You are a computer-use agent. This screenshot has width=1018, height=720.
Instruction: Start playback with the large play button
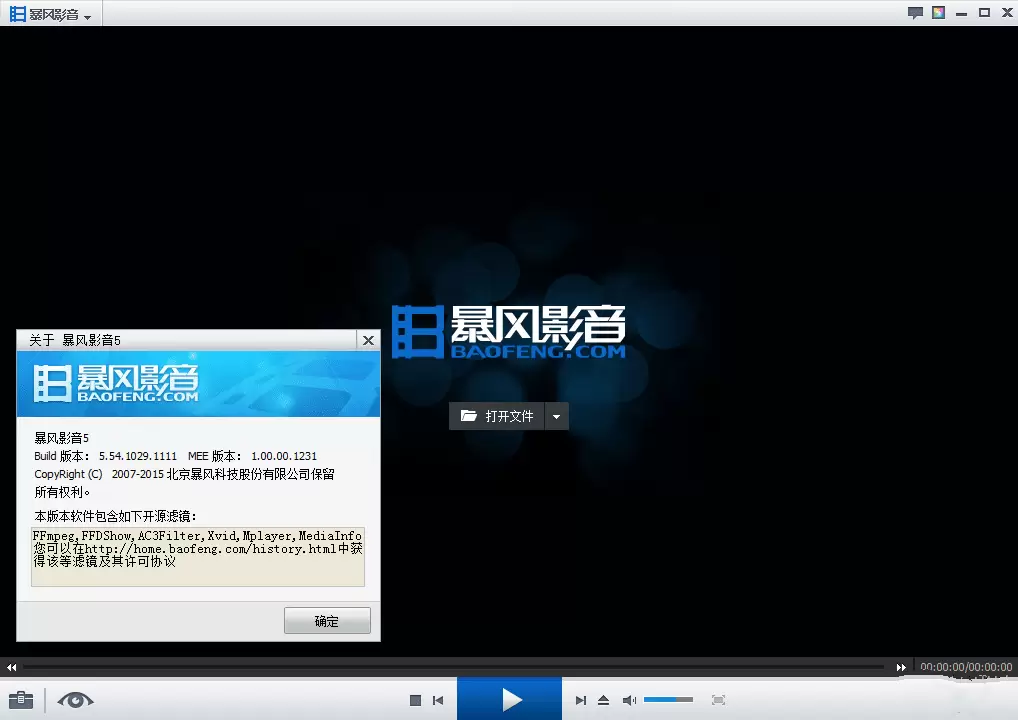pyautogui.click(x=510, y=699)
